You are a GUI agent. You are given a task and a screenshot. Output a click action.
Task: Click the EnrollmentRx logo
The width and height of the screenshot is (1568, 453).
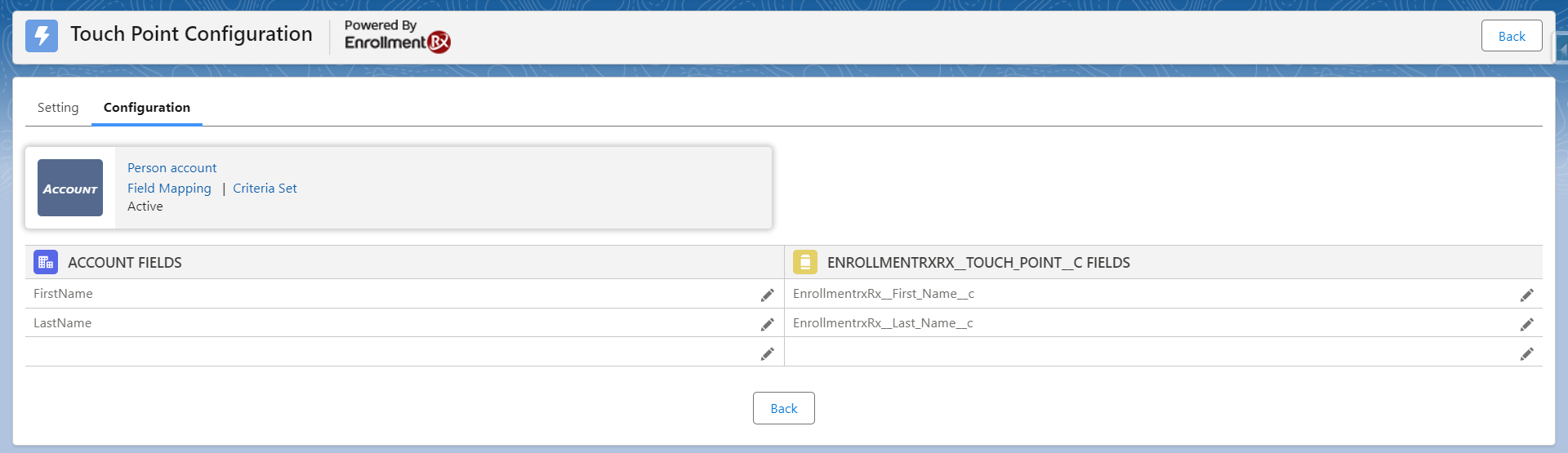tap(397, 37)
